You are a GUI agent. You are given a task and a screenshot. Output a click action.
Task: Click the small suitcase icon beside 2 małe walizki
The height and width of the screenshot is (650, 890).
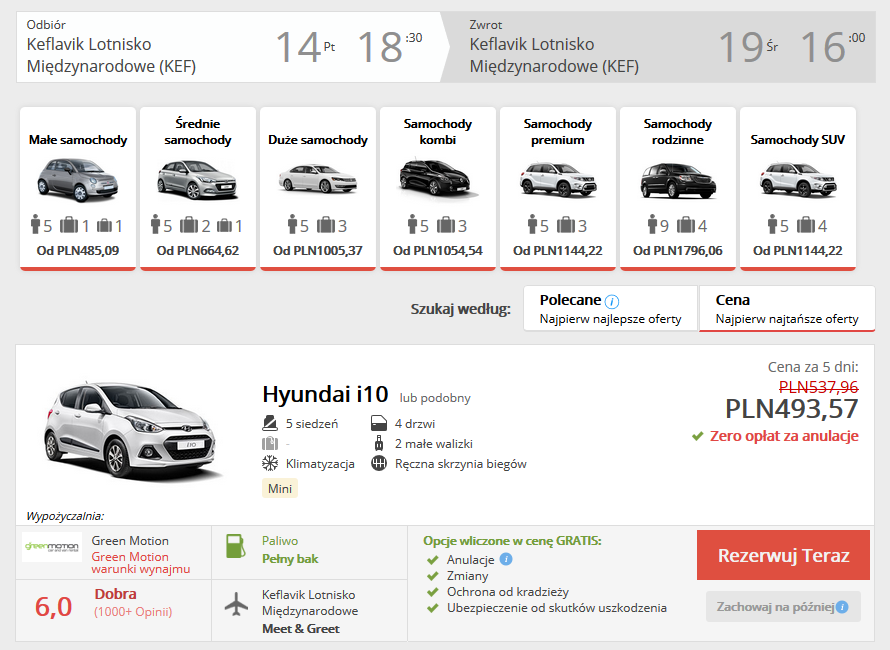pos(379,443)
